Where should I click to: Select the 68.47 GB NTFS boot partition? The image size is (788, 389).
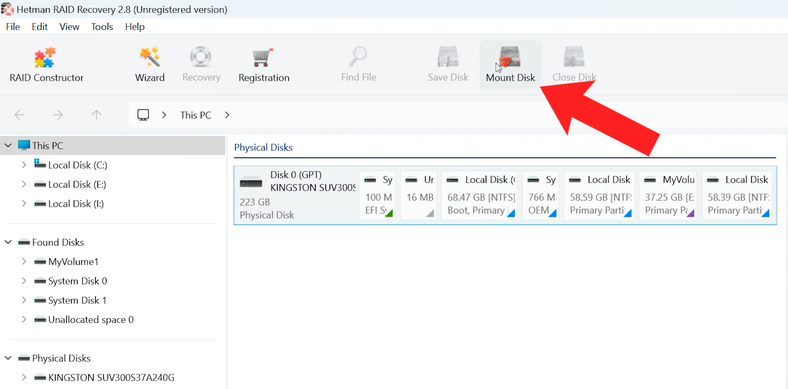(x=479, y=195)
